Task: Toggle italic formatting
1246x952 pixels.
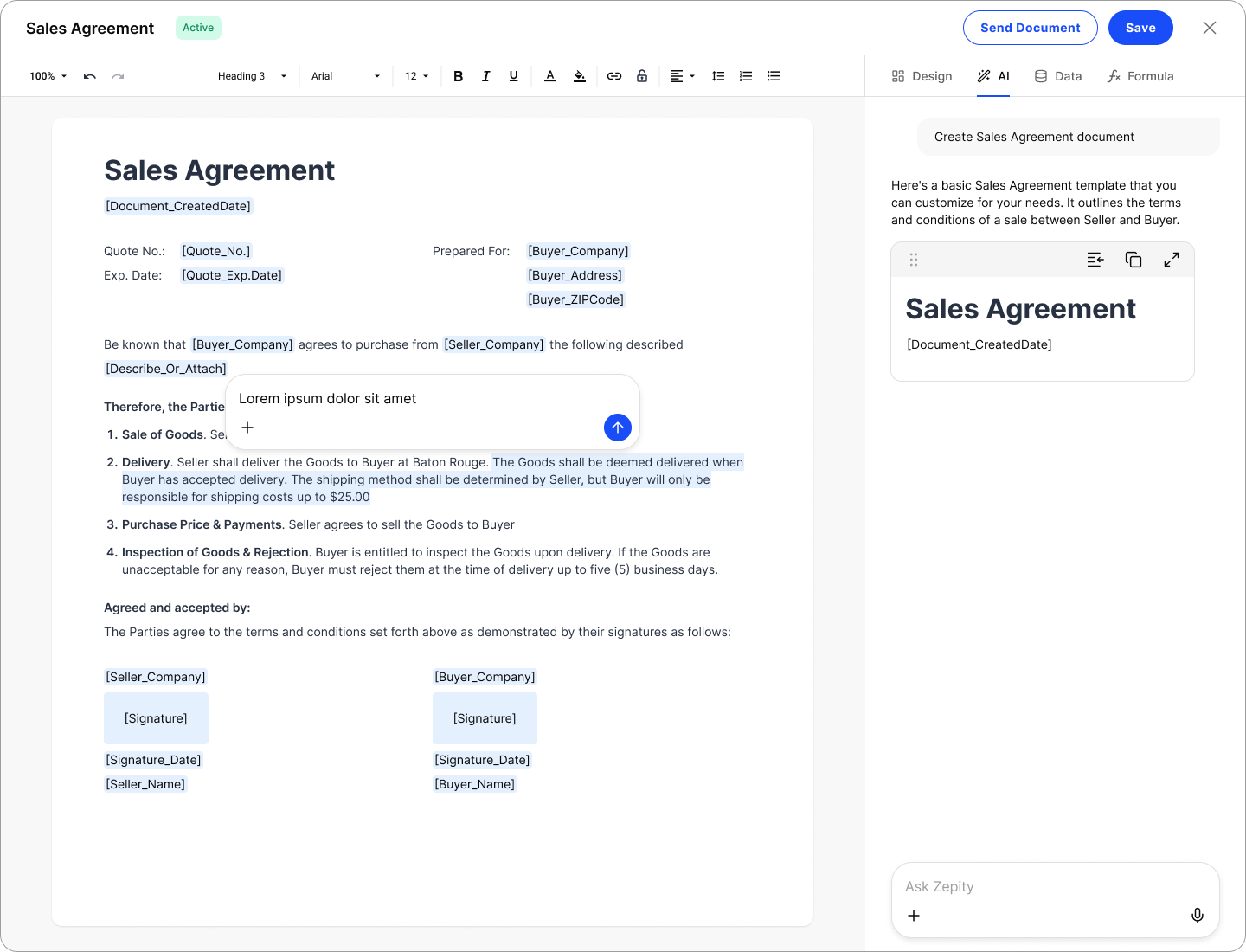Action: (486, 76)
